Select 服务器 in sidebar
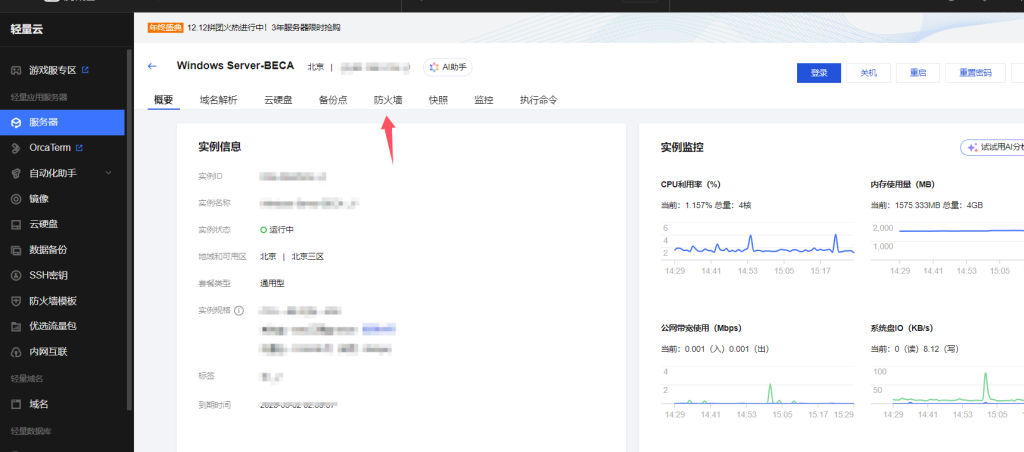Screen dimensions: 1024x452 [x=62, y=122]
